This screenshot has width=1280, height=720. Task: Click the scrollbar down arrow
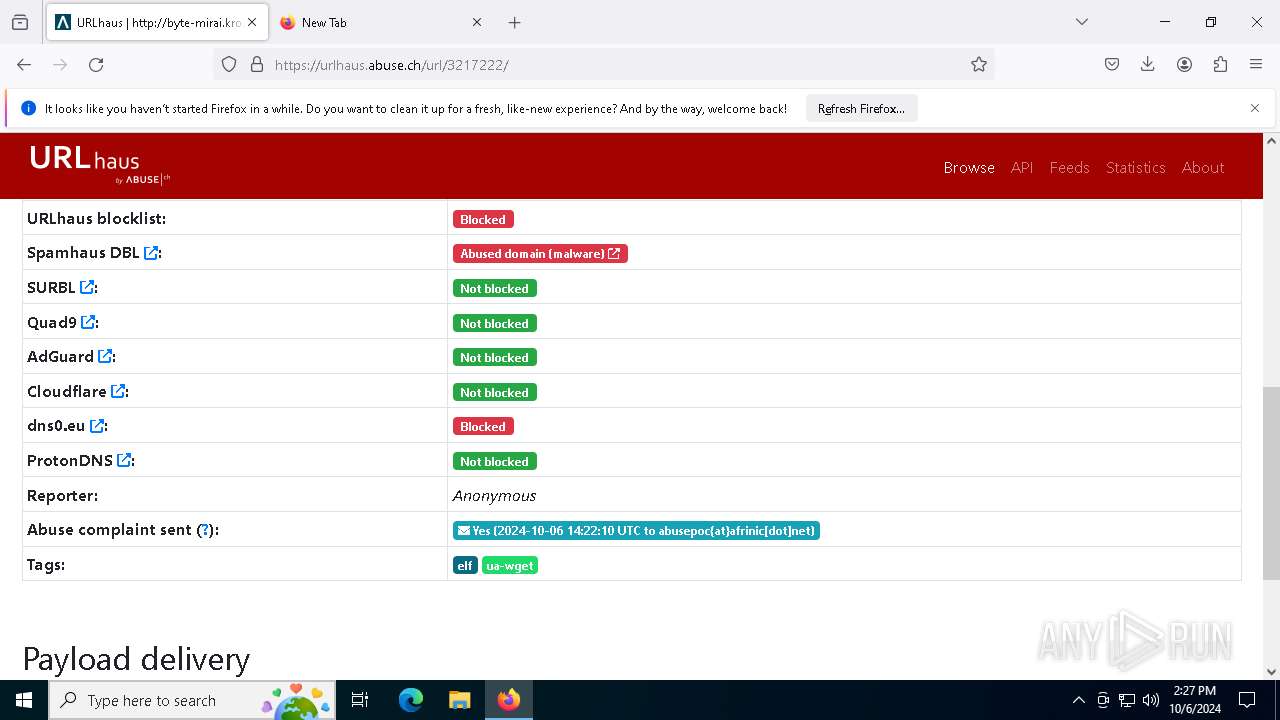click(x=1271, y=672)
